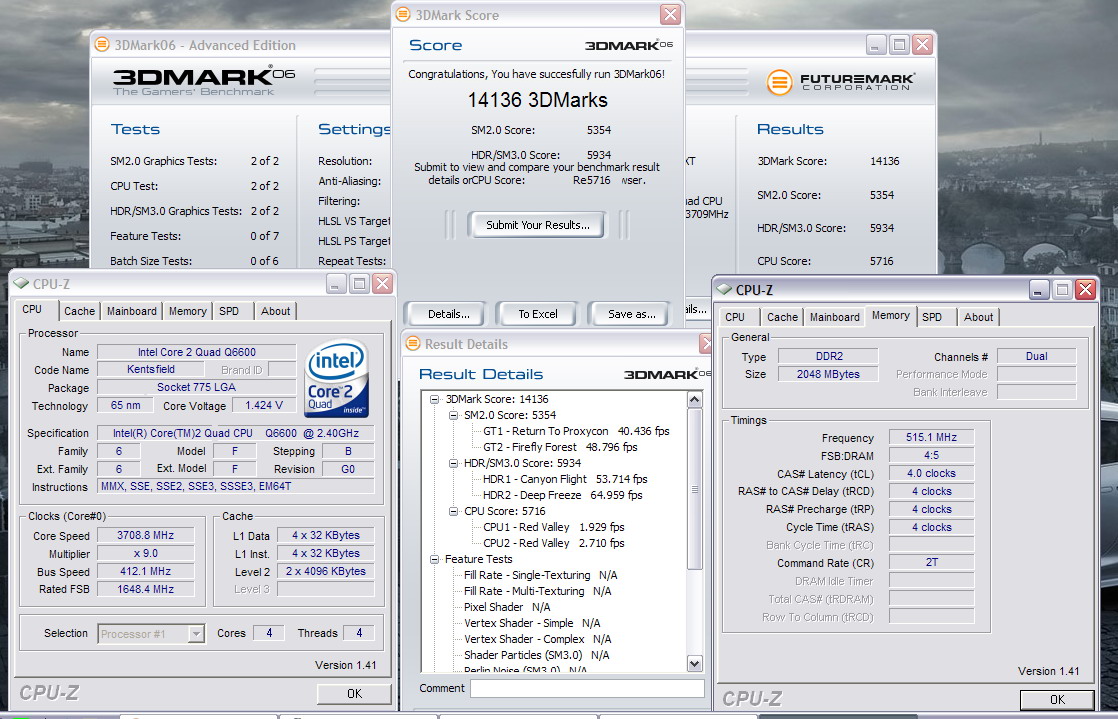Click OK in the left CPU-Z window
Image resolution: width=1118 pixels, height=719 pixels.
point(354,693)
